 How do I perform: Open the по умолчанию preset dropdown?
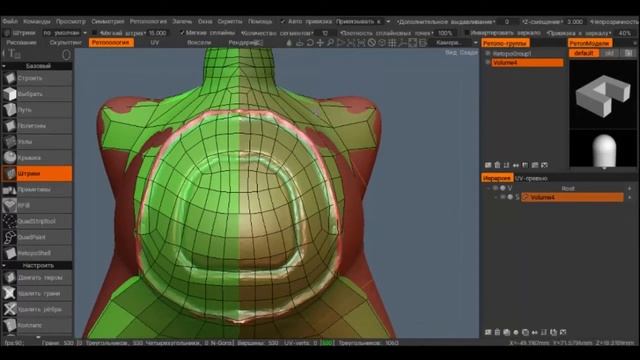[64, 33]
